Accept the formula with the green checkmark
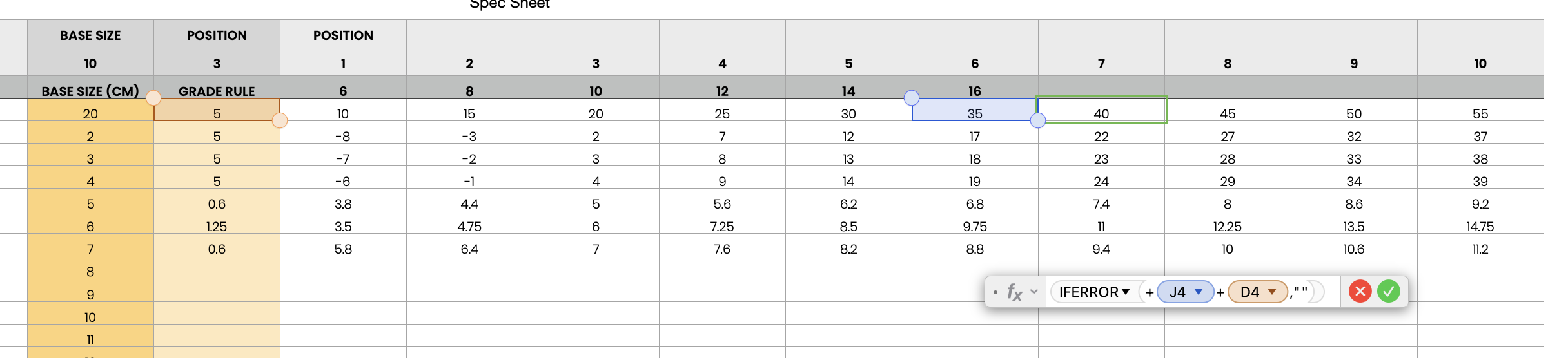Viewport: 1568px width, 358px height. click(1388, 292)
